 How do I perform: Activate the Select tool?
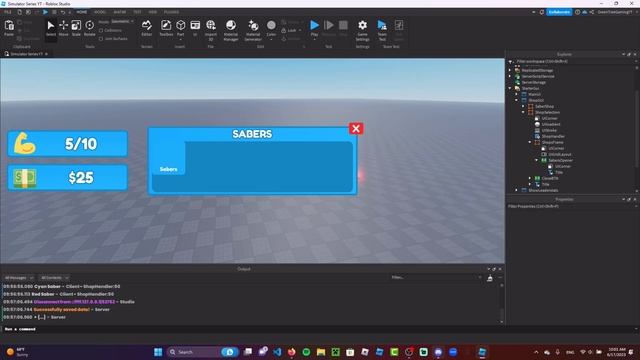tap(51, 28)
